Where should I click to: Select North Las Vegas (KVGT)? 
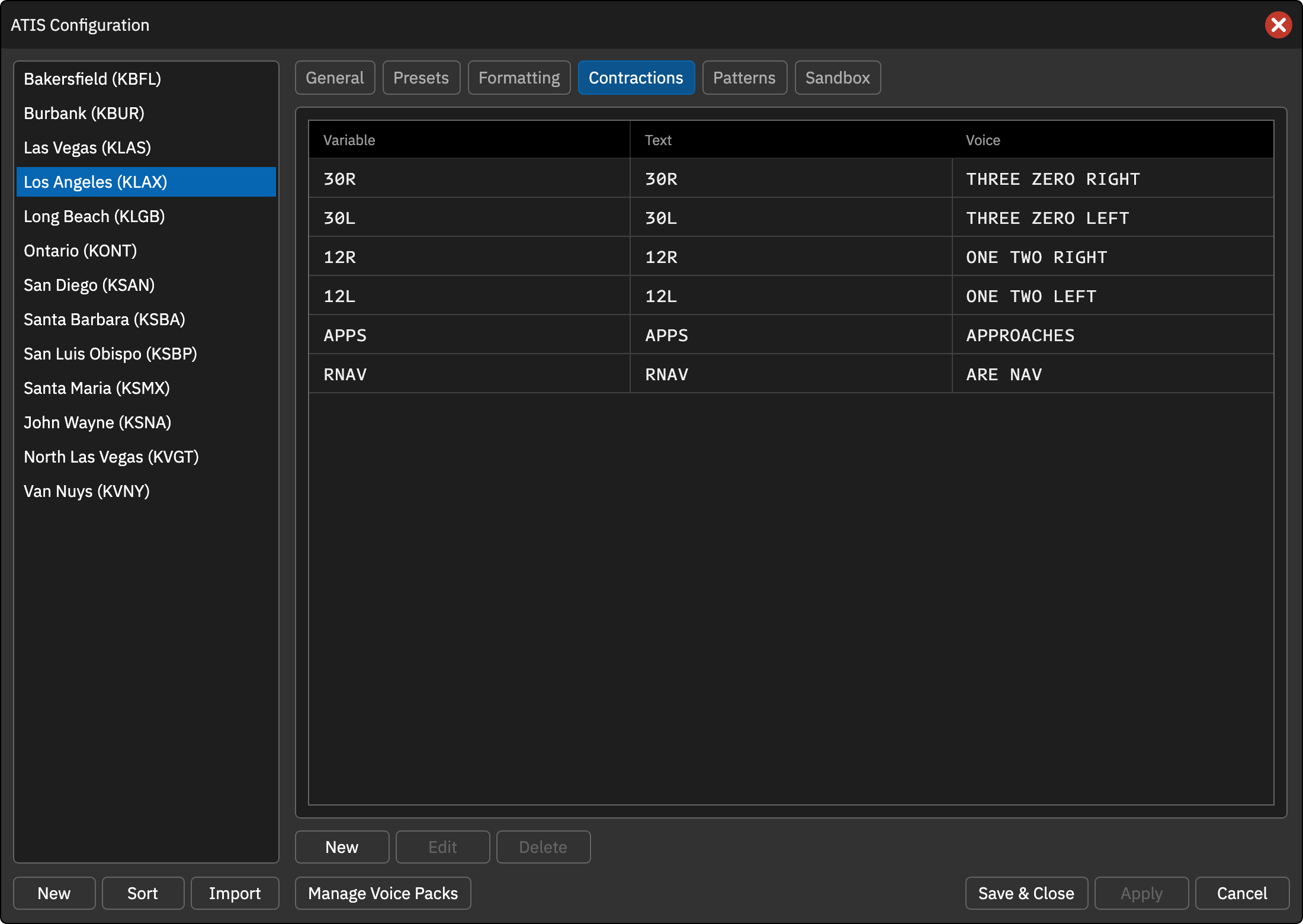146,457
